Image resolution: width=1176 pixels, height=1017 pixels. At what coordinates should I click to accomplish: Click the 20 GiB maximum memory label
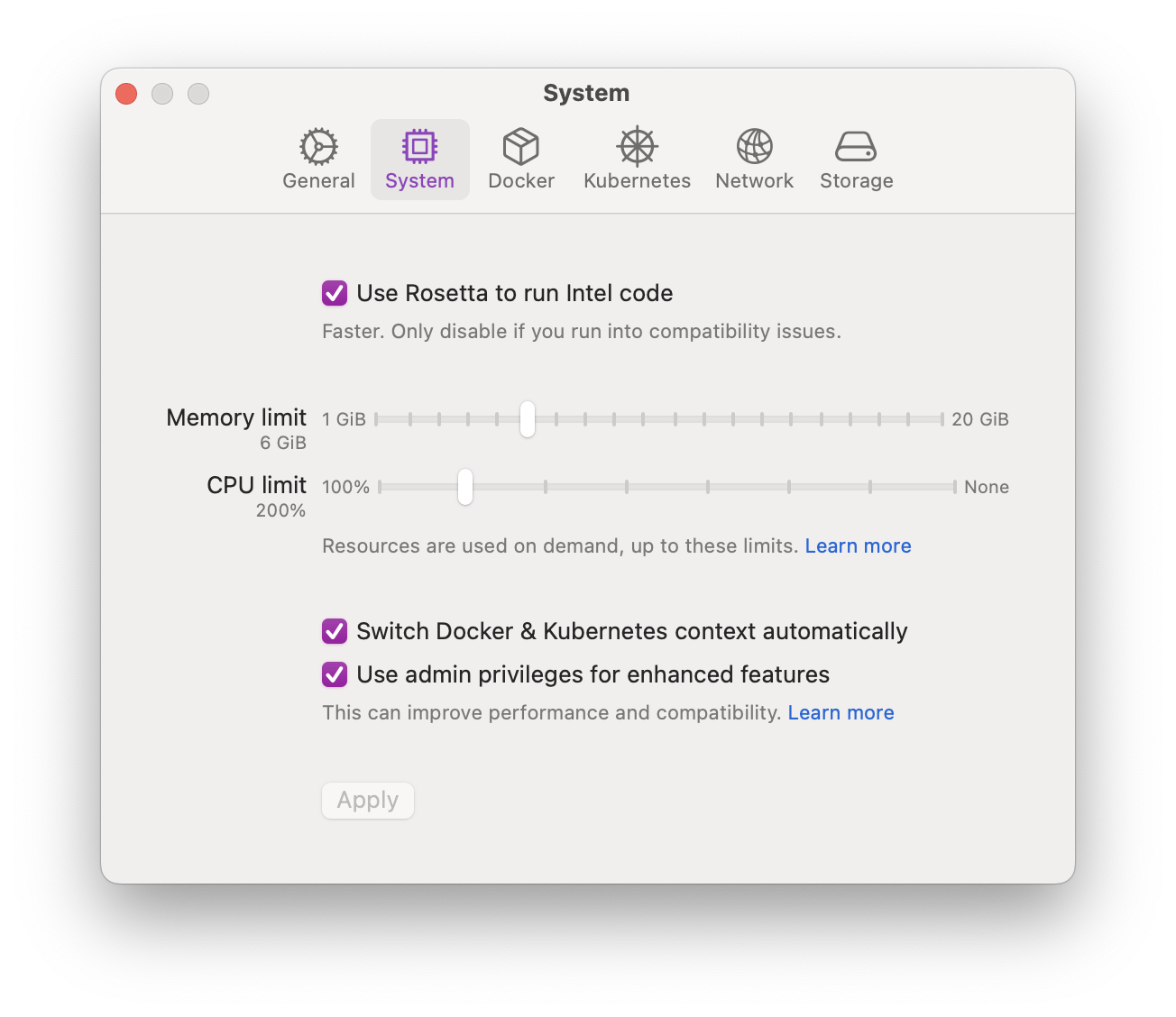click(980, 419)
